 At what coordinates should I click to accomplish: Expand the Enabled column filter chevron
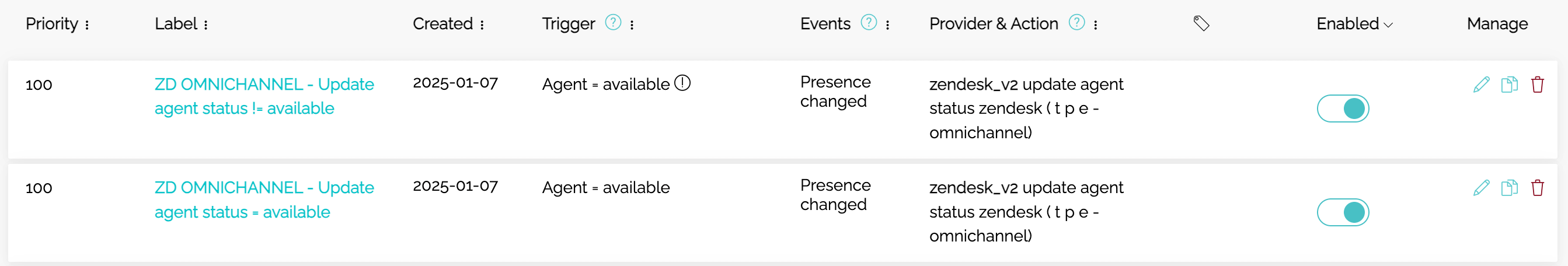click(1388, 25)
